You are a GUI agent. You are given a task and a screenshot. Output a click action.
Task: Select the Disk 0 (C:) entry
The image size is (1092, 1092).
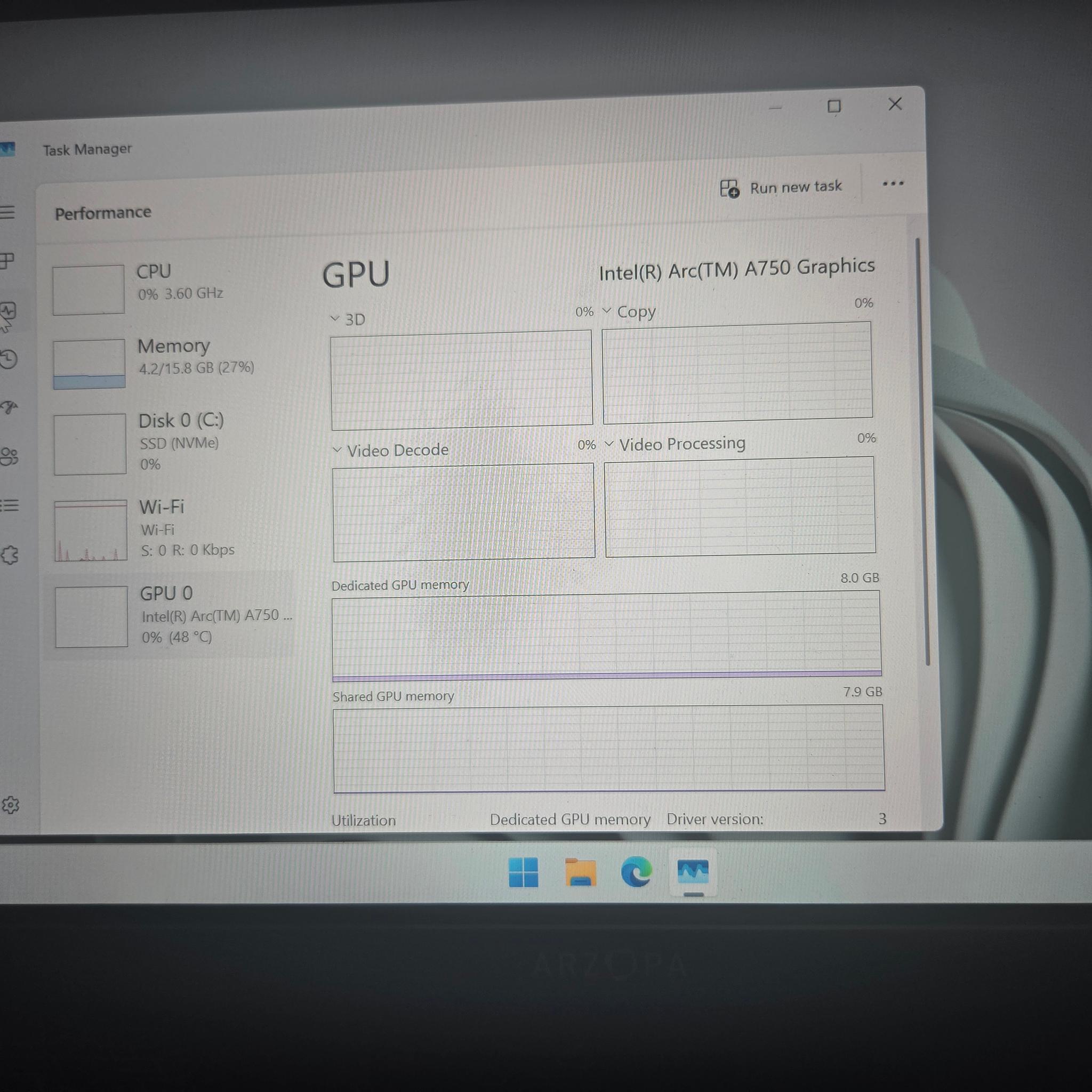tap(170, 443)
